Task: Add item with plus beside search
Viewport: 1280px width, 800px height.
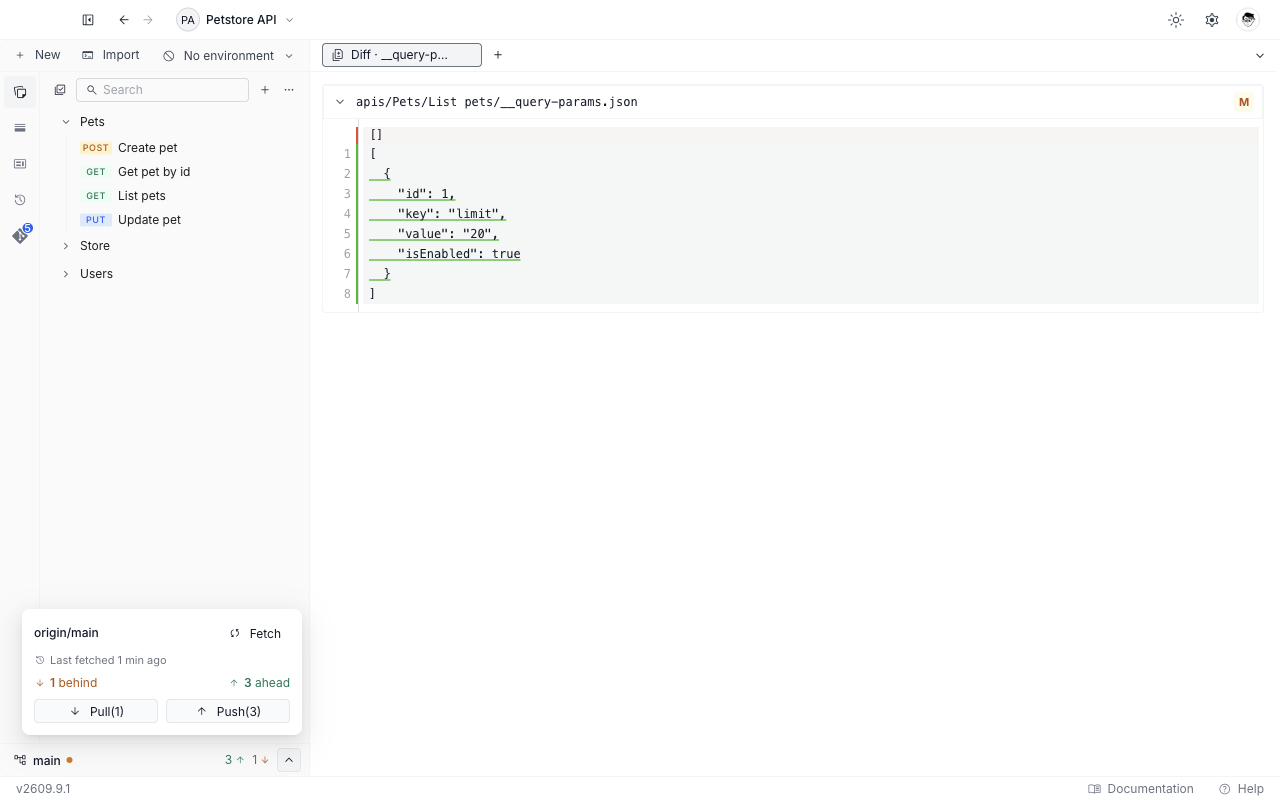Action: [265, 90]
